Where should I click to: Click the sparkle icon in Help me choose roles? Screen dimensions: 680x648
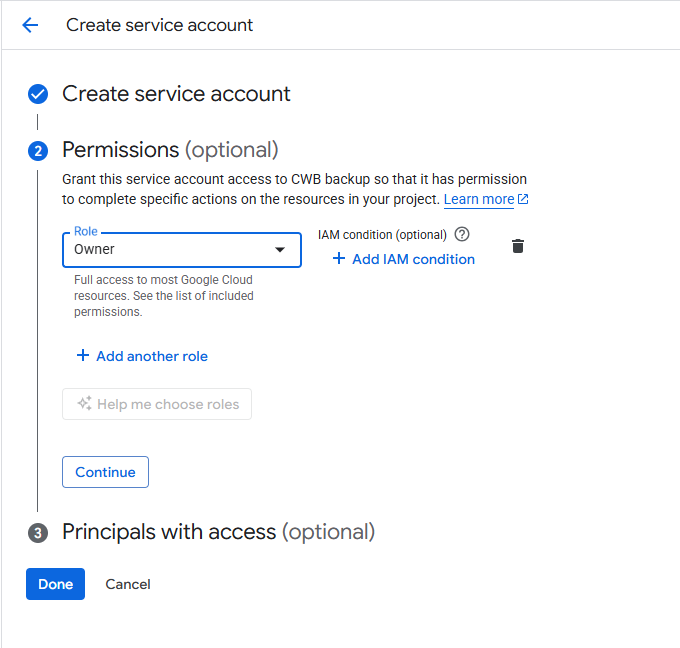tap(85, 403)
